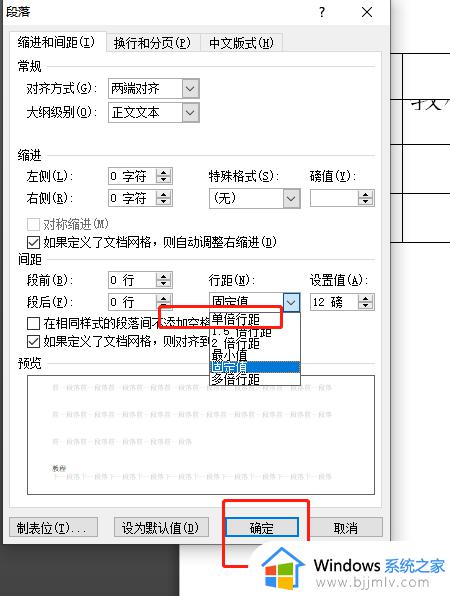
Task: Click the 设为默认值 button
Action: tap(161, 528)
